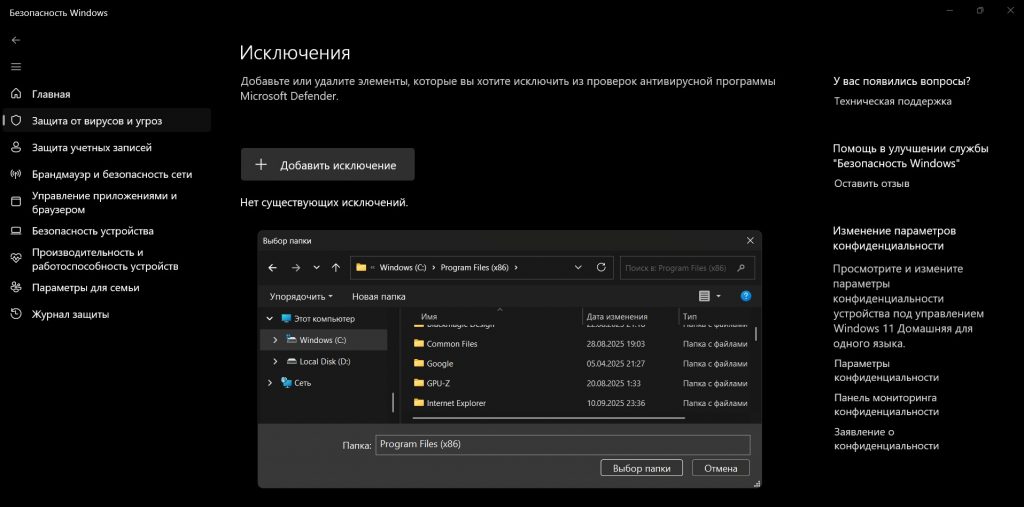Collapse the Этот компьютер tree node
Image resolution: width=1024 pixels, height=507 pixels.
269,319
